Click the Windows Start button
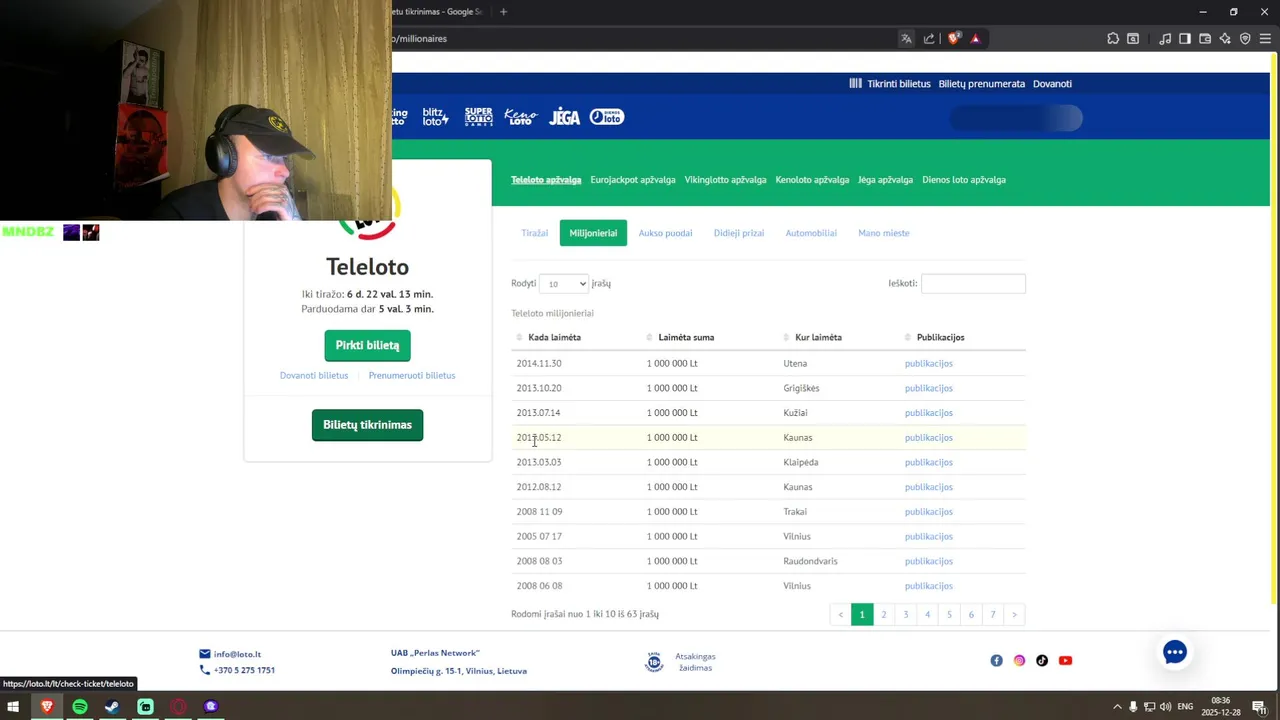Screen dimensions: 1280x720 pos(13,706)
